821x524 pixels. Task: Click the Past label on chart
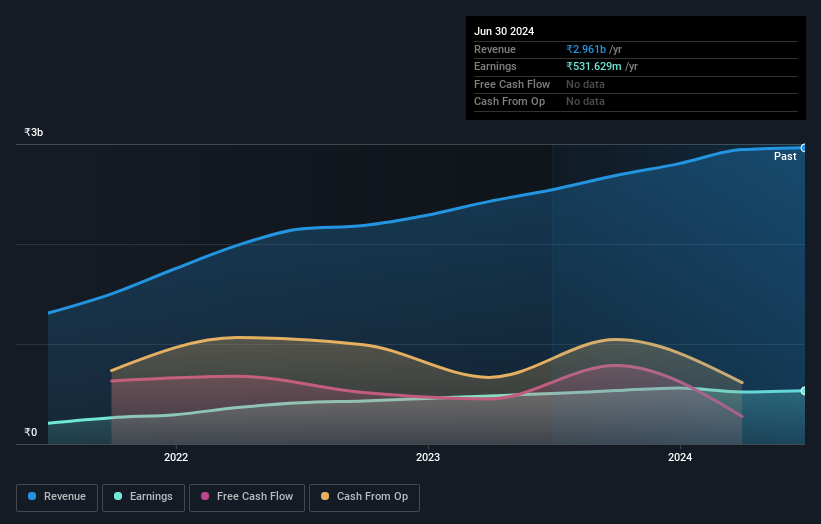tap(785, 157)
